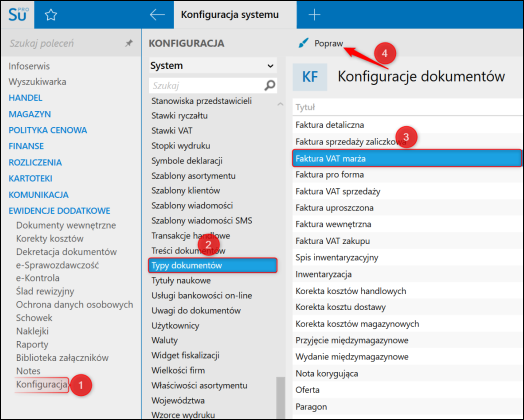
Task: Open e-Kontrola
Action: click(38, 278)
